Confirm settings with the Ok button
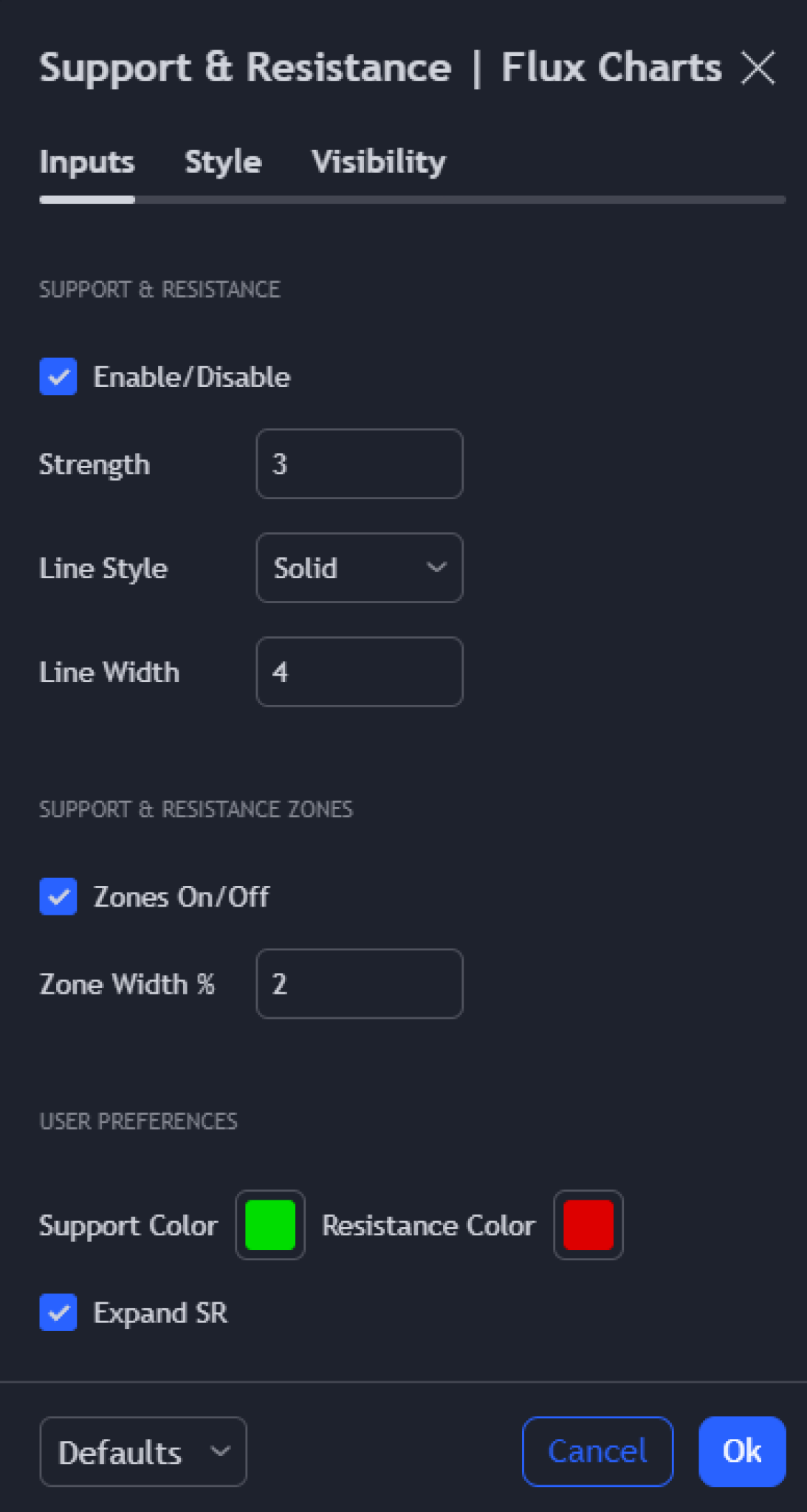The width and height of the screenshot is (807, 1512). 742,1451
